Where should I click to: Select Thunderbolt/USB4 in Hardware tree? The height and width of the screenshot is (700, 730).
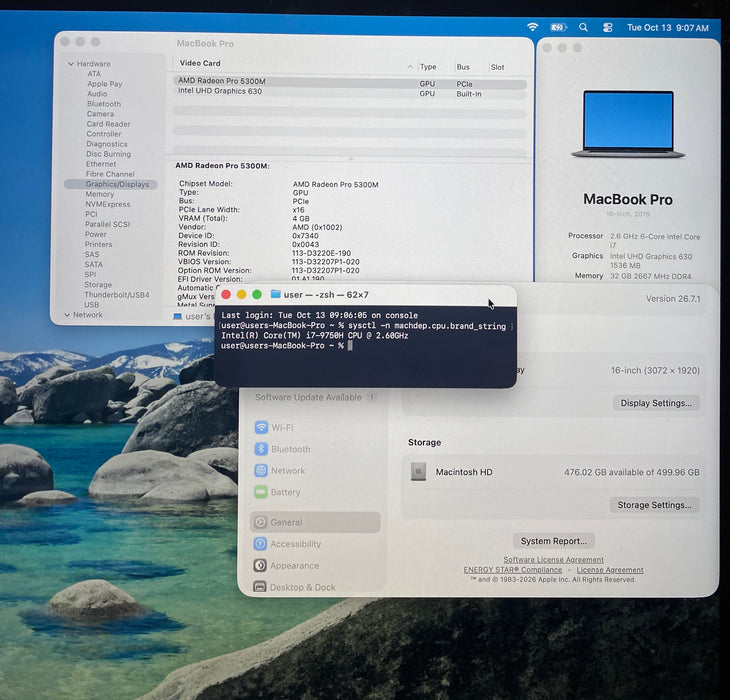click(116, 295)
